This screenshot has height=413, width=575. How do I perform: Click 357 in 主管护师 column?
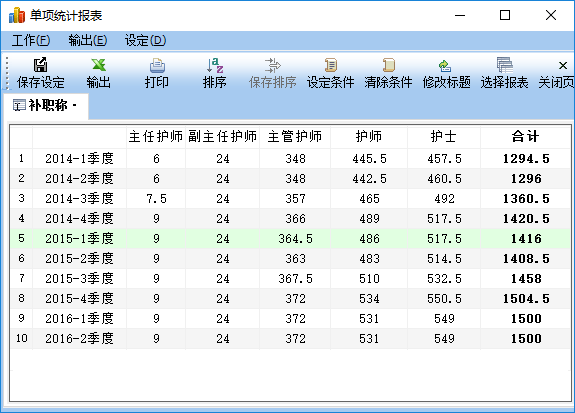(295, 199)
